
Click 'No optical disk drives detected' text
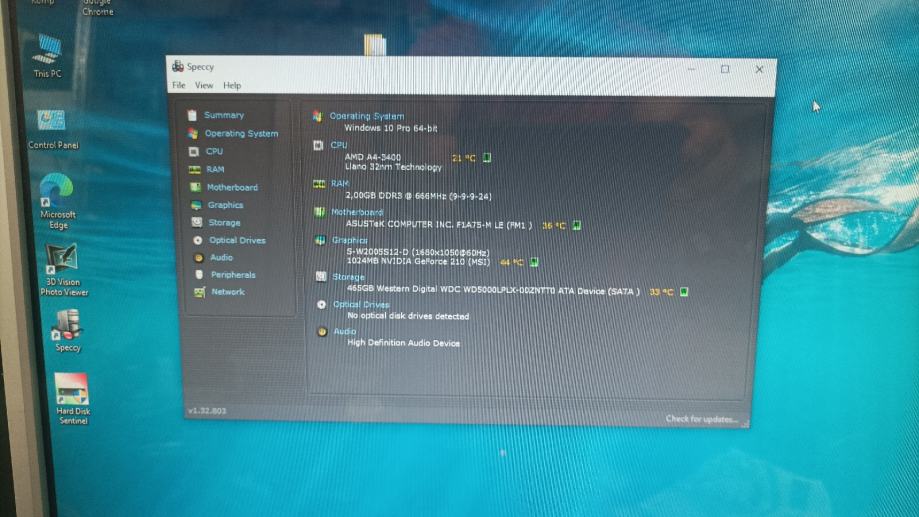coord(408,316)
